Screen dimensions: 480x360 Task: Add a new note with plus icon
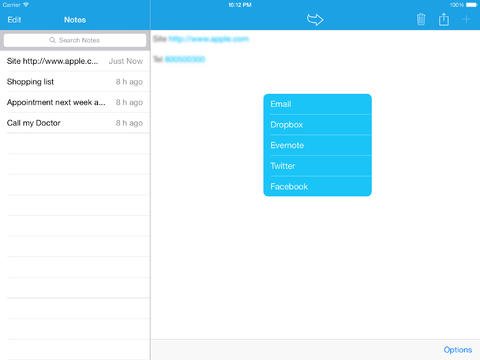[466, 20]
